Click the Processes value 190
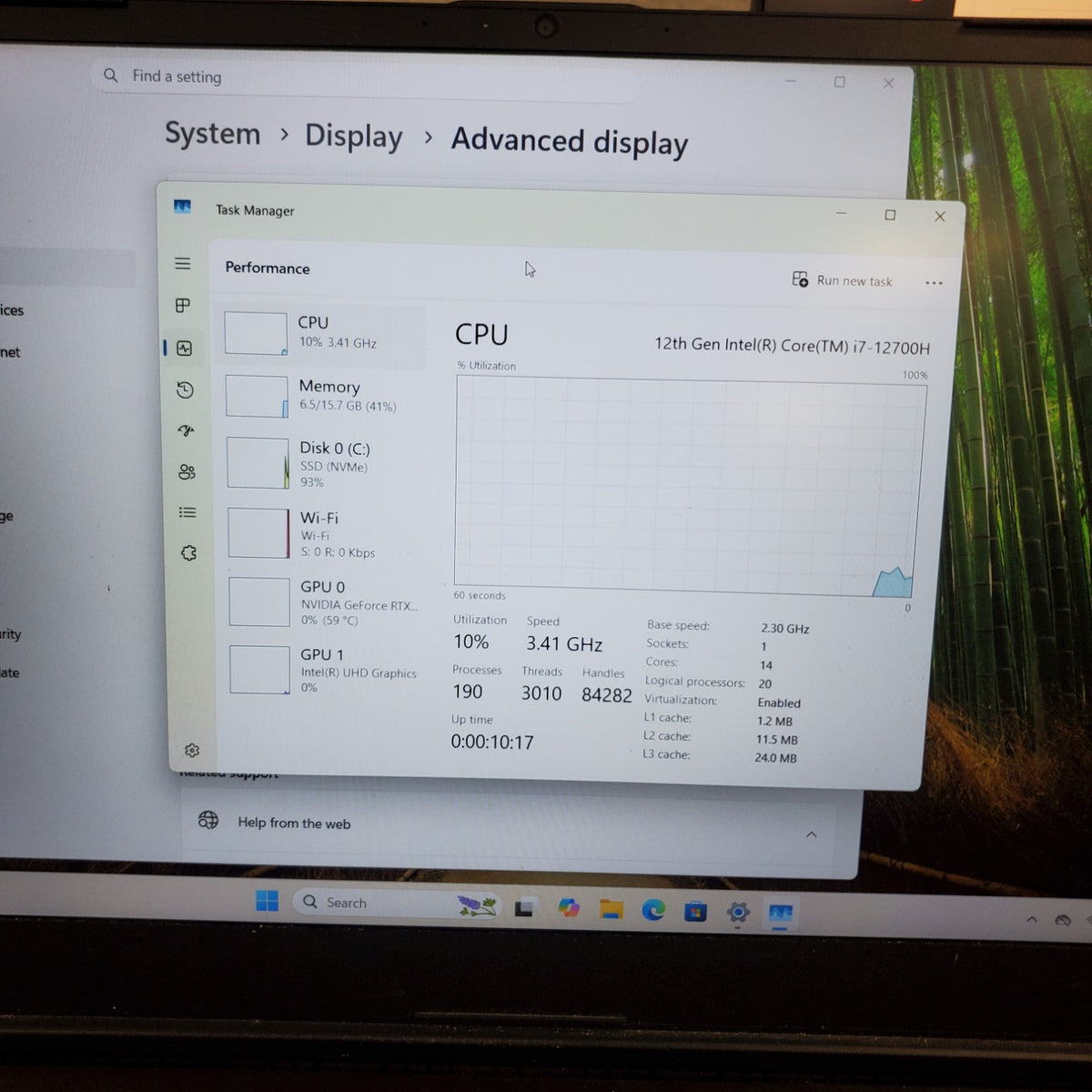 point(468,692)
